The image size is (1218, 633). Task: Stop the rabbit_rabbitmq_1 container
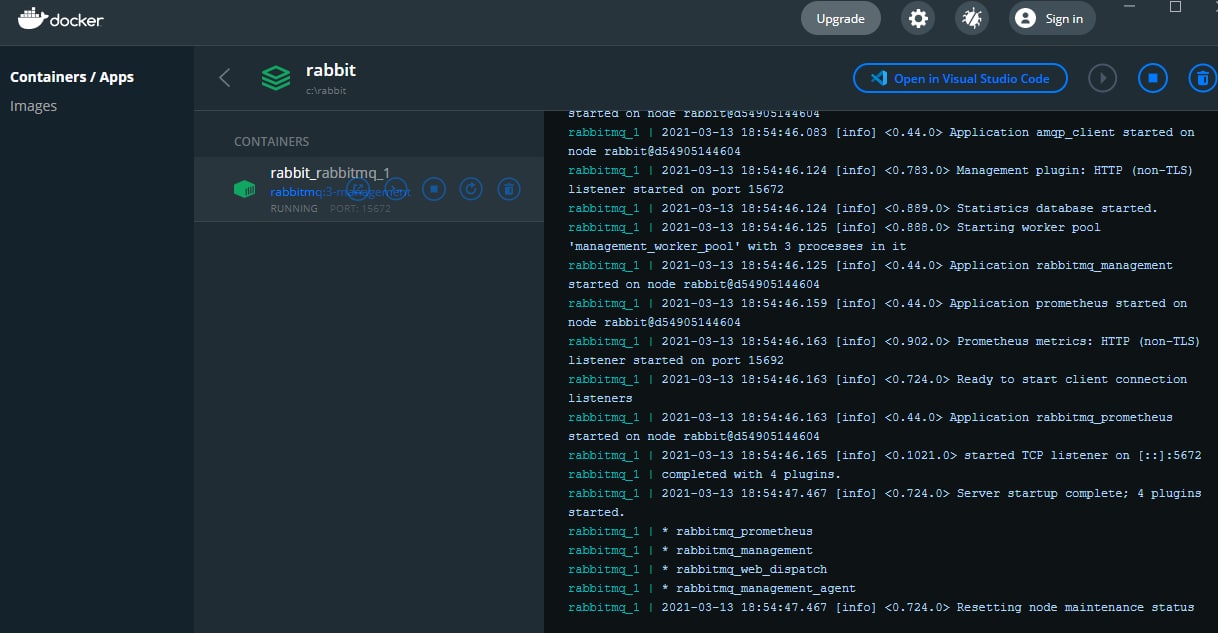click(x=433, y=188)
